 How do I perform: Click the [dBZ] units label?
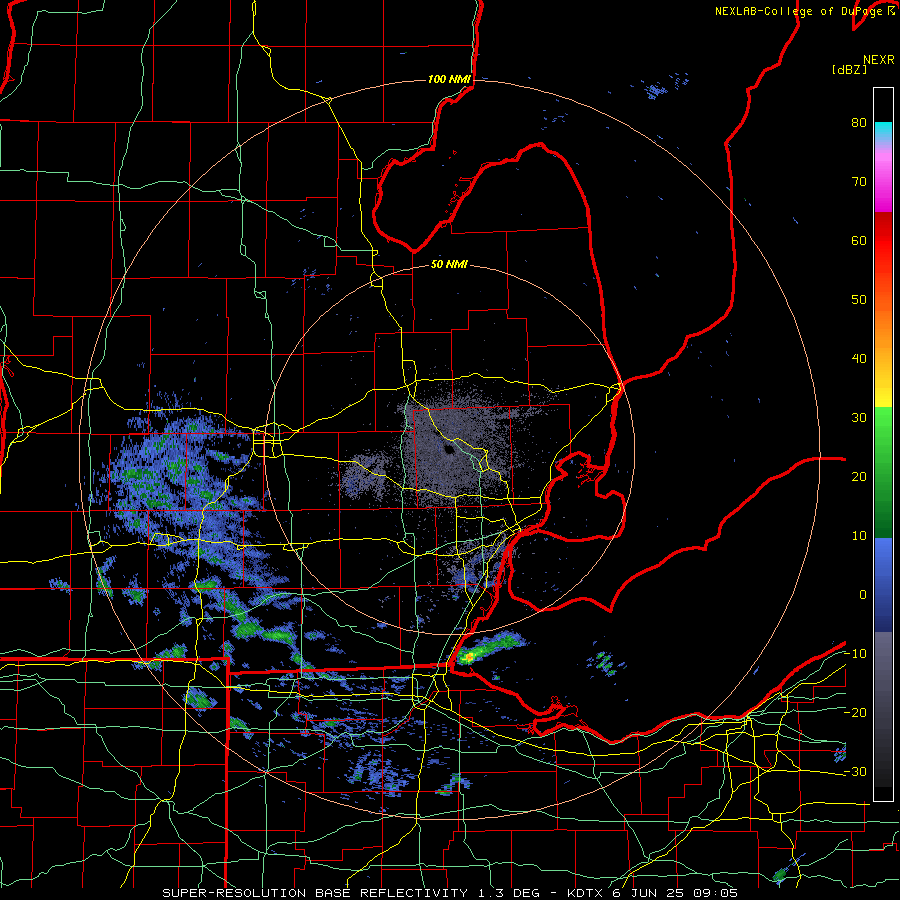coord(849,69)
